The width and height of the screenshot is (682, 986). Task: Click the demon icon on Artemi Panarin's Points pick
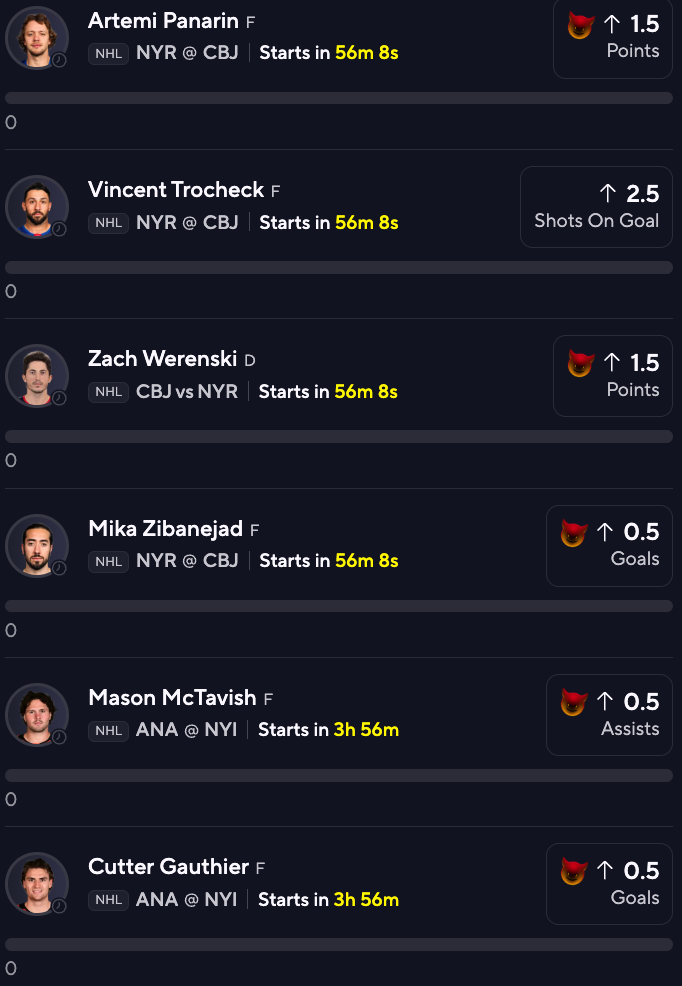(580, 25)
